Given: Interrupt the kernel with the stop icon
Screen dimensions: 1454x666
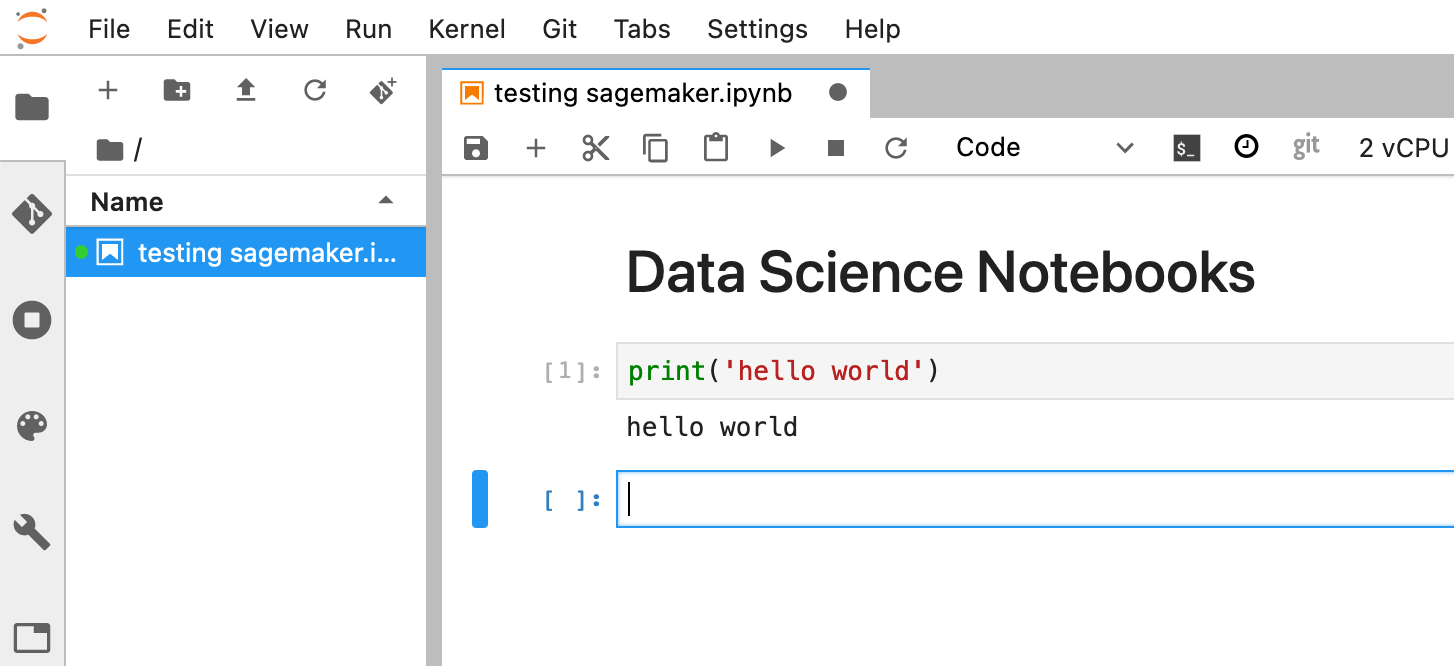Looking at the screenshot, I should coord(836,147).
